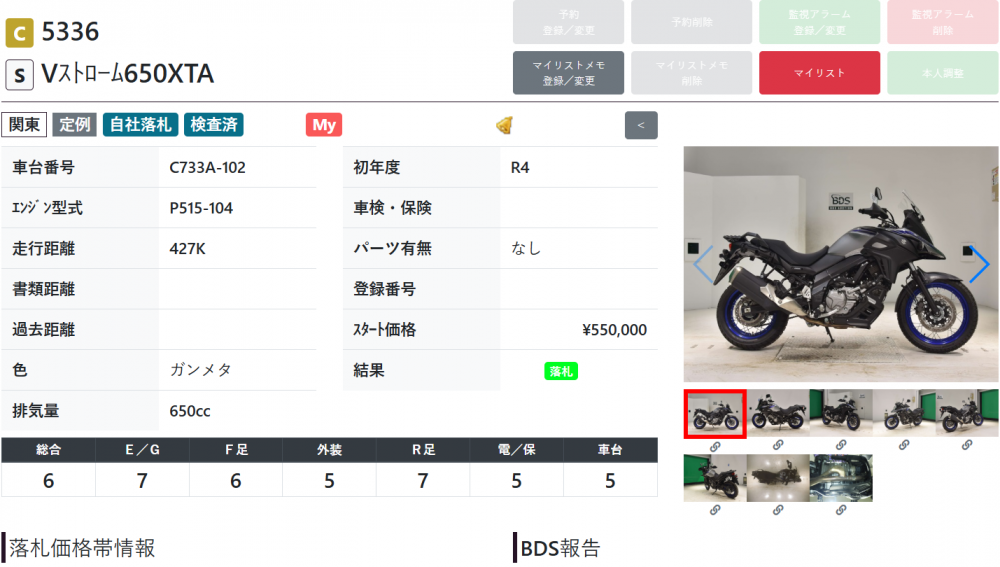Select the red-bordered first thumbnail
Screen dimensions: 1000x567
click(715, 414)
